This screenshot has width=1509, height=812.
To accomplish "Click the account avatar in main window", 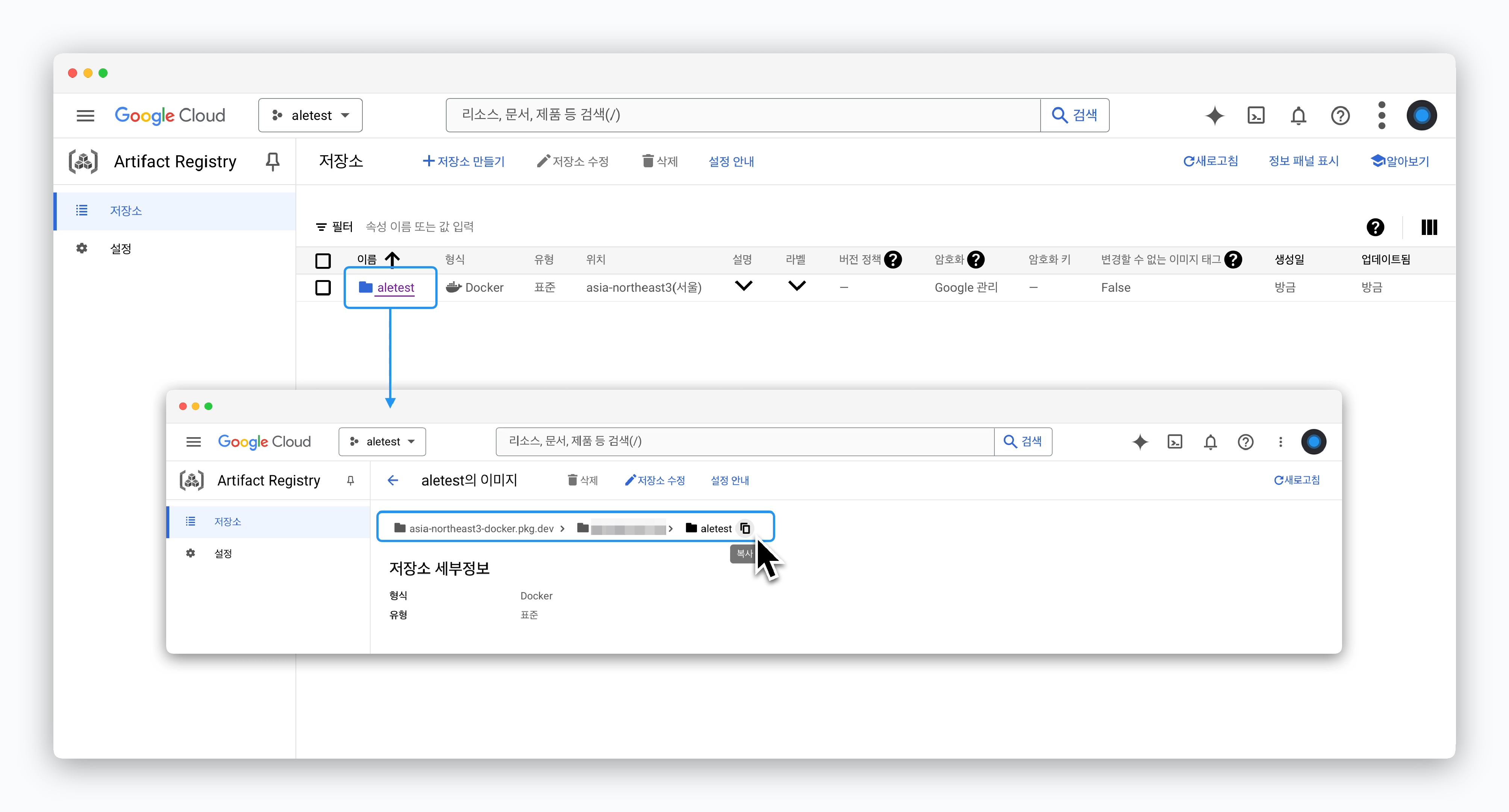I will tap(1422, 115).
